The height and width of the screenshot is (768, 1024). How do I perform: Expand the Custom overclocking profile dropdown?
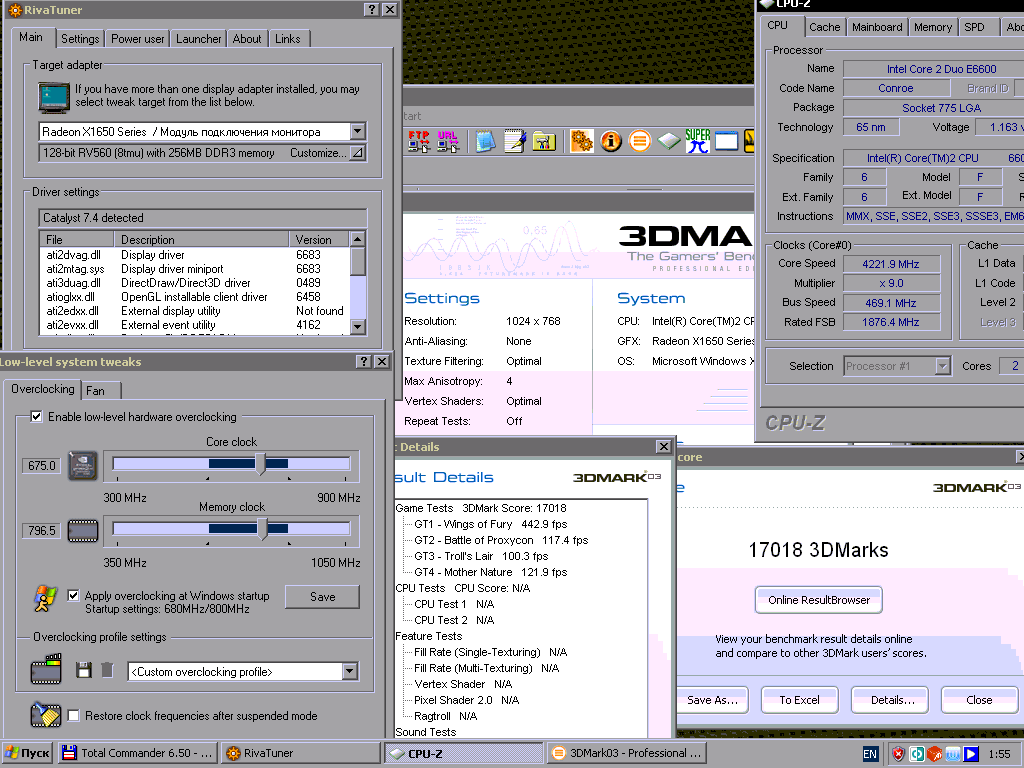coord(349,671)
